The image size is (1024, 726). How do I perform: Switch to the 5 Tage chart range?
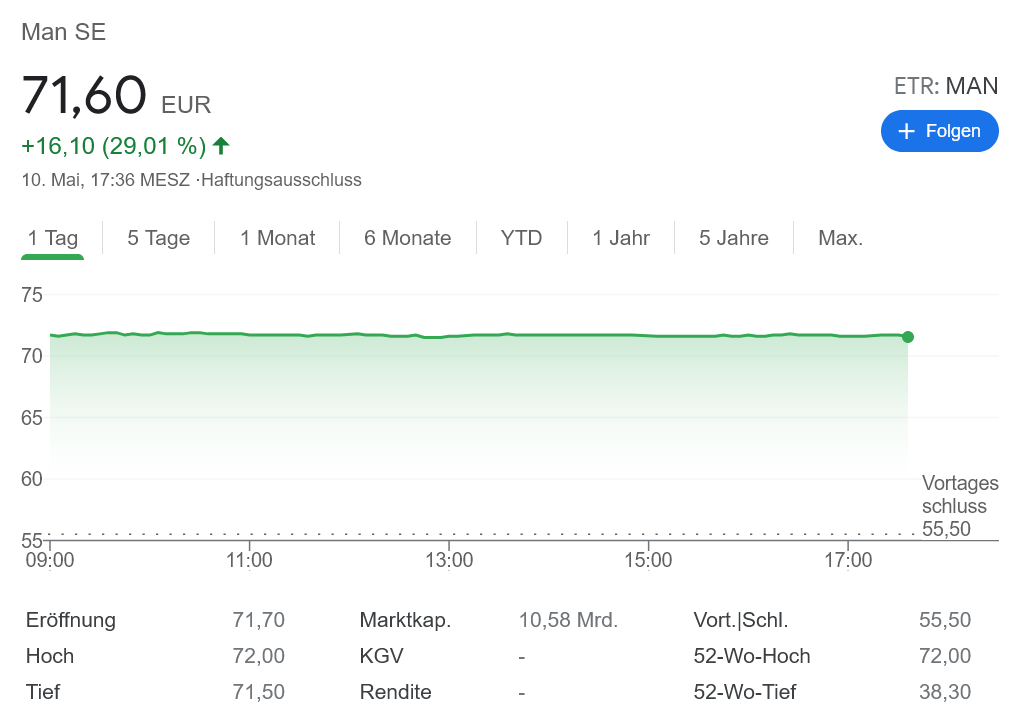[x=158, y=238]
